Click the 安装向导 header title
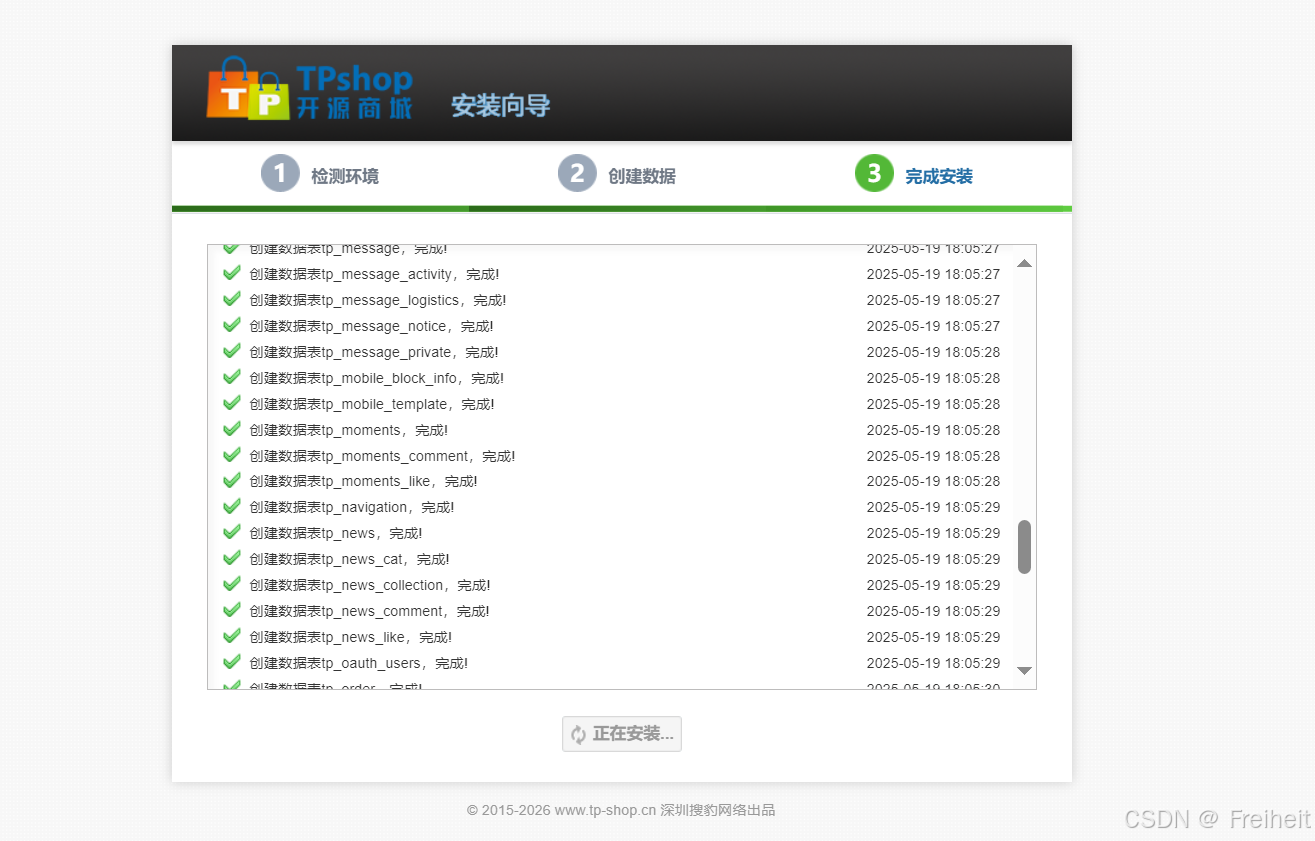This screenshot has height=841, width=1315. tap(500, 106)
